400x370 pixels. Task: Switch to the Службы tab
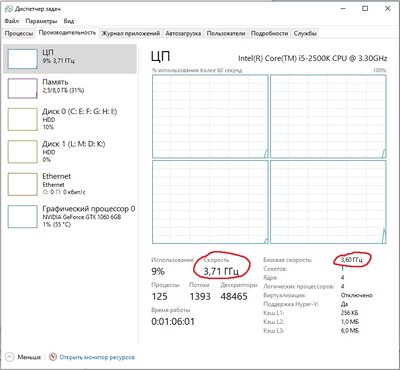(305, 34)
